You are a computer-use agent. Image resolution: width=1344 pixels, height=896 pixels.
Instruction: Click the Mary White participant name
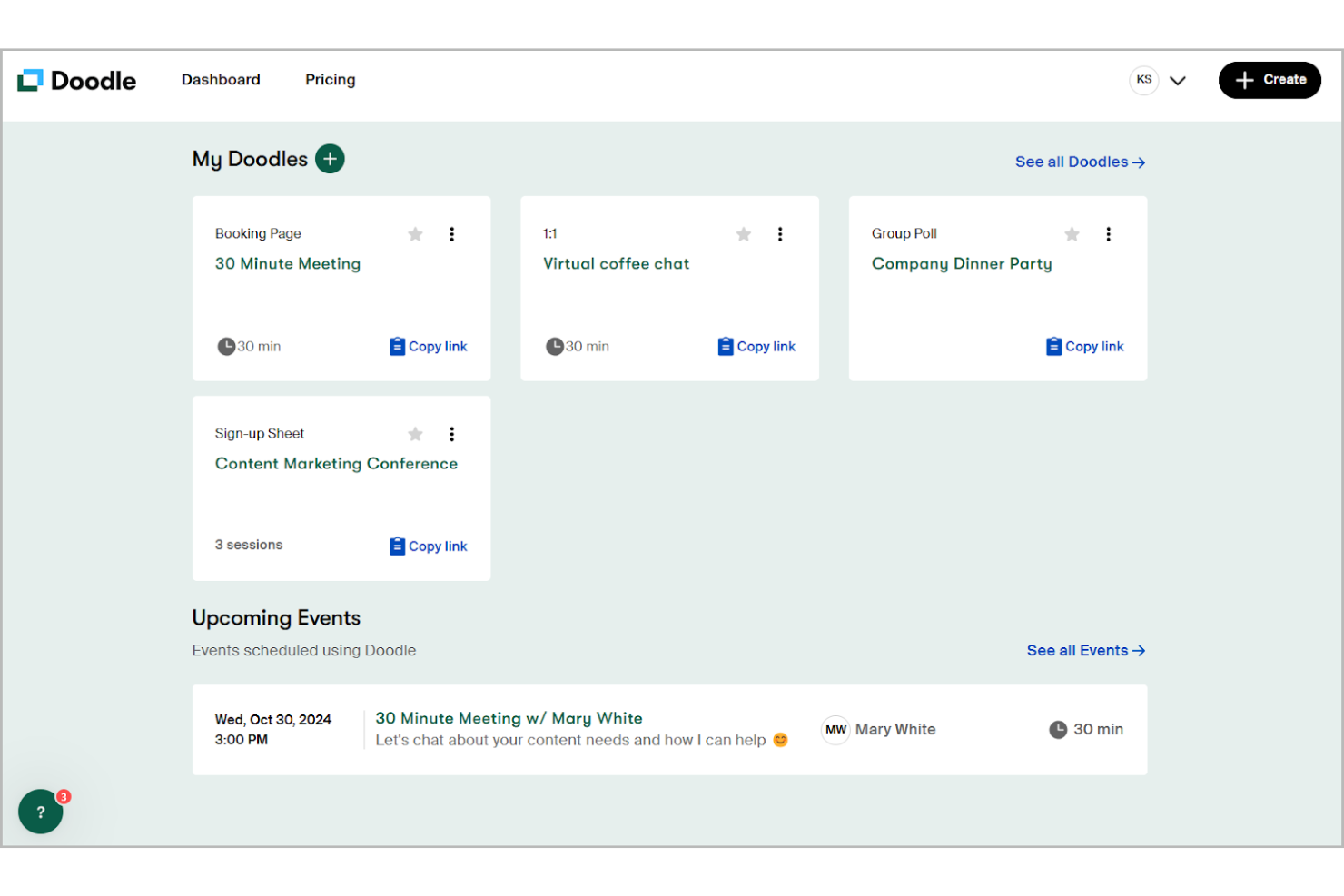[x=895, y=730]
